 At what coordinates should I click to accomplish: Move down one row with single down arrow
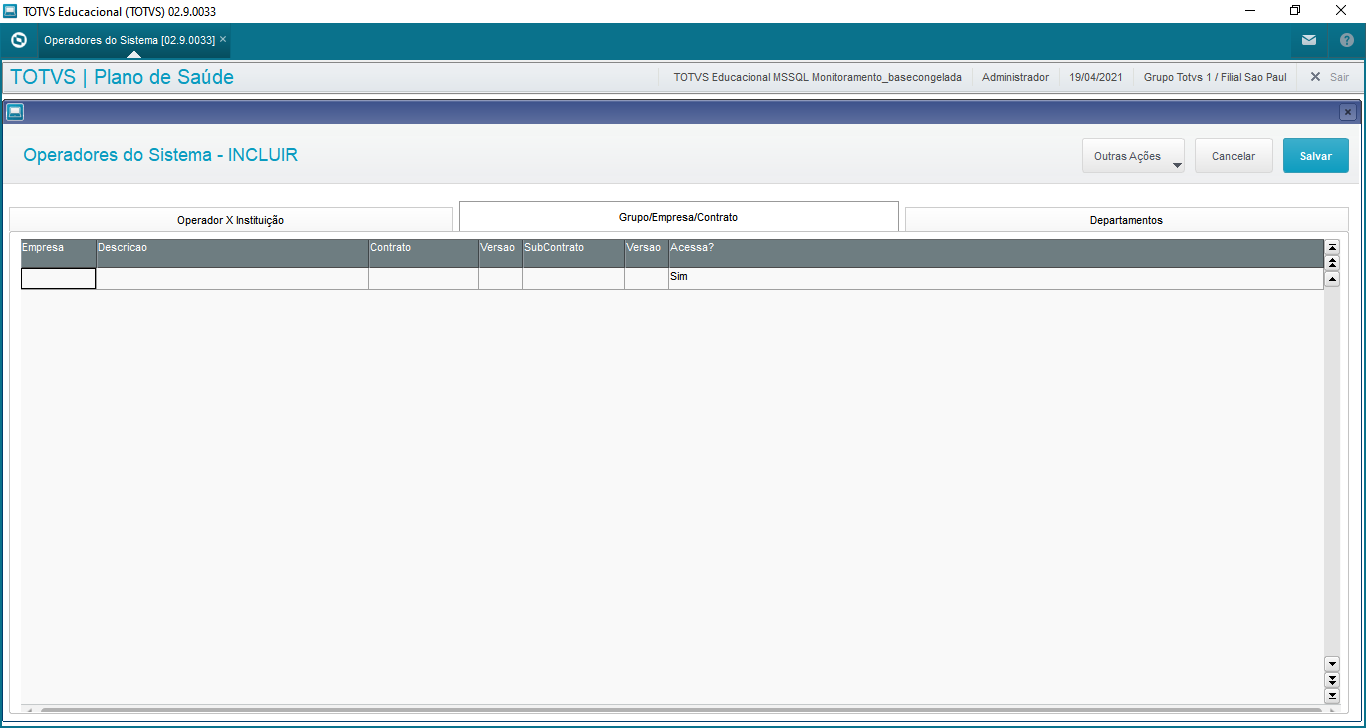(1332, 664)
